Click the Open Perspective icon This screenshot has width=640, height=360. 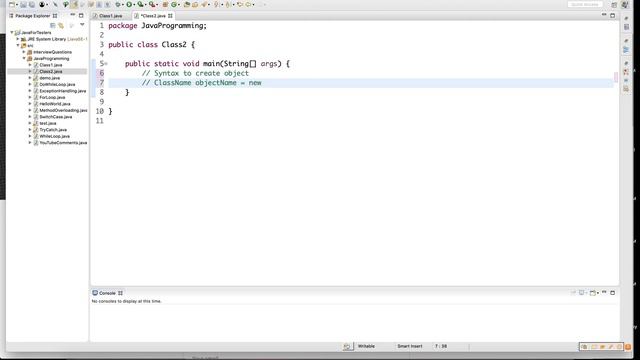614,4
